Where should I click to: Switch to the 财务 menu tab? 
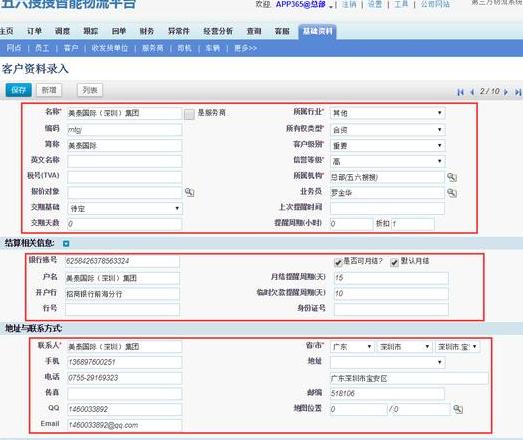click(x=147, y=31)
